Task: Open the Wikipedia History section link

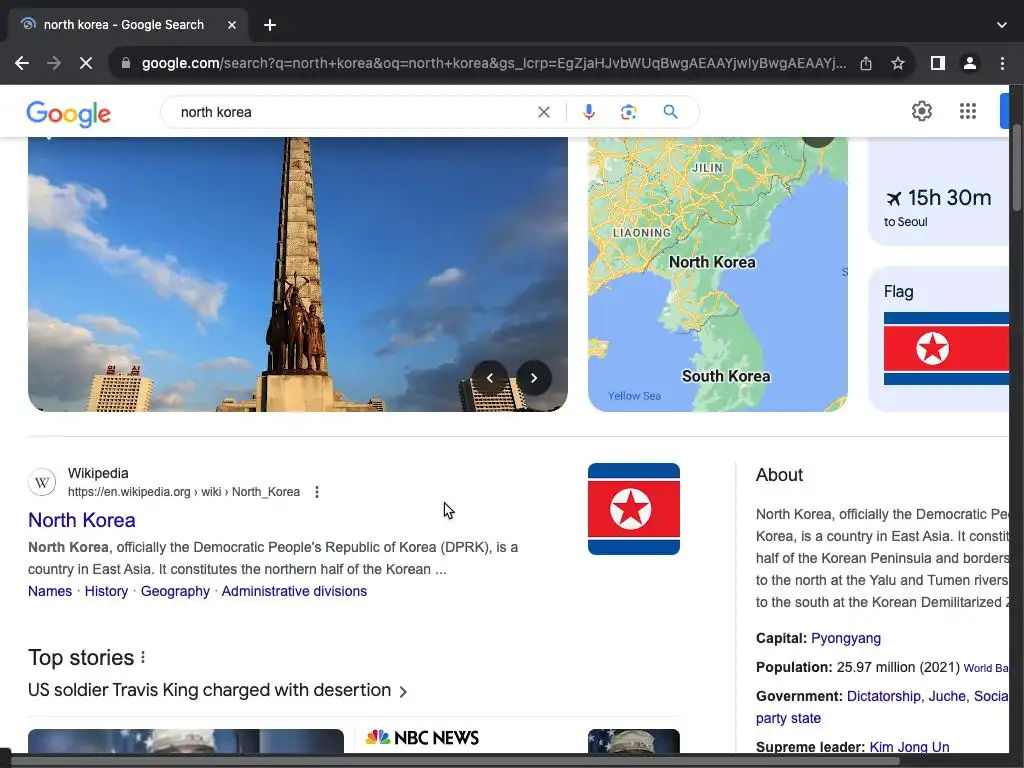Action: point(106,591)
